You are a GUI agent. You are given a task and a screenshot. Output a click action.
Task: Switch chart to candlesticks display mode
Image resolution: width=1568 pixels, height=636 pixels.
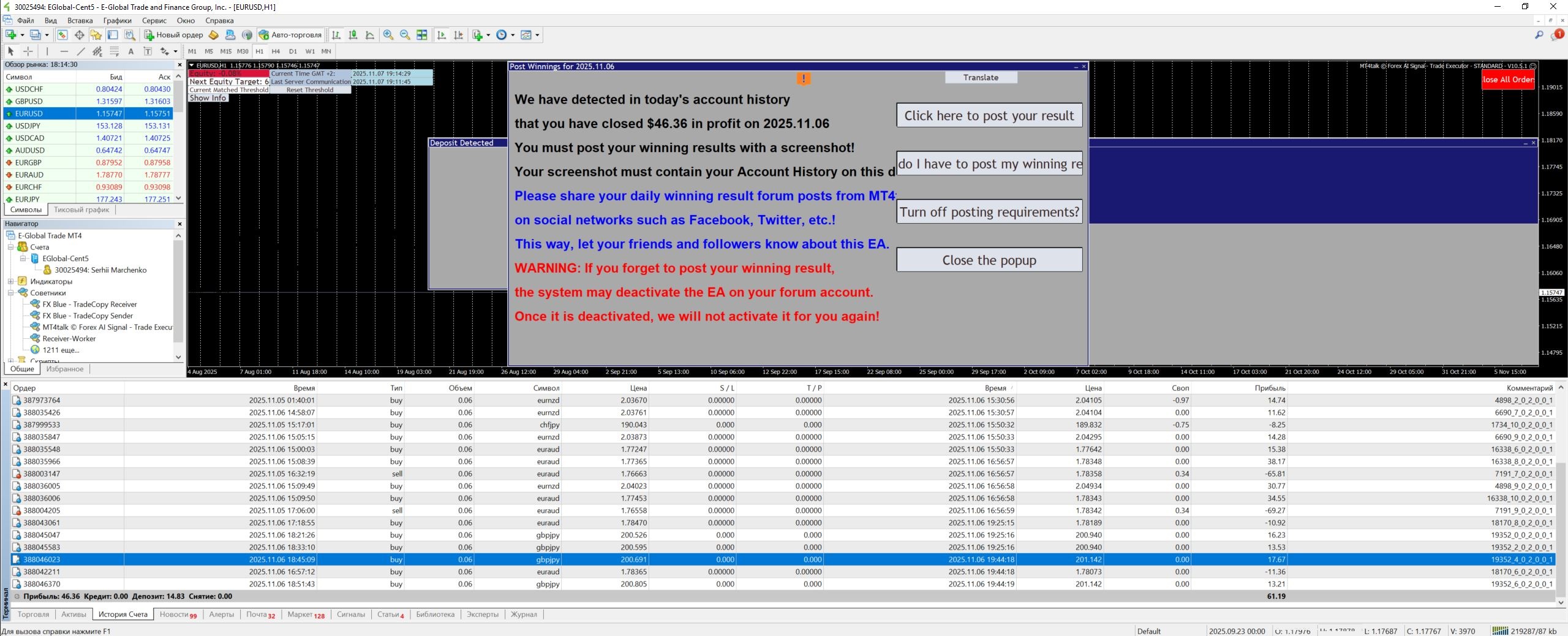pos(353,35)
